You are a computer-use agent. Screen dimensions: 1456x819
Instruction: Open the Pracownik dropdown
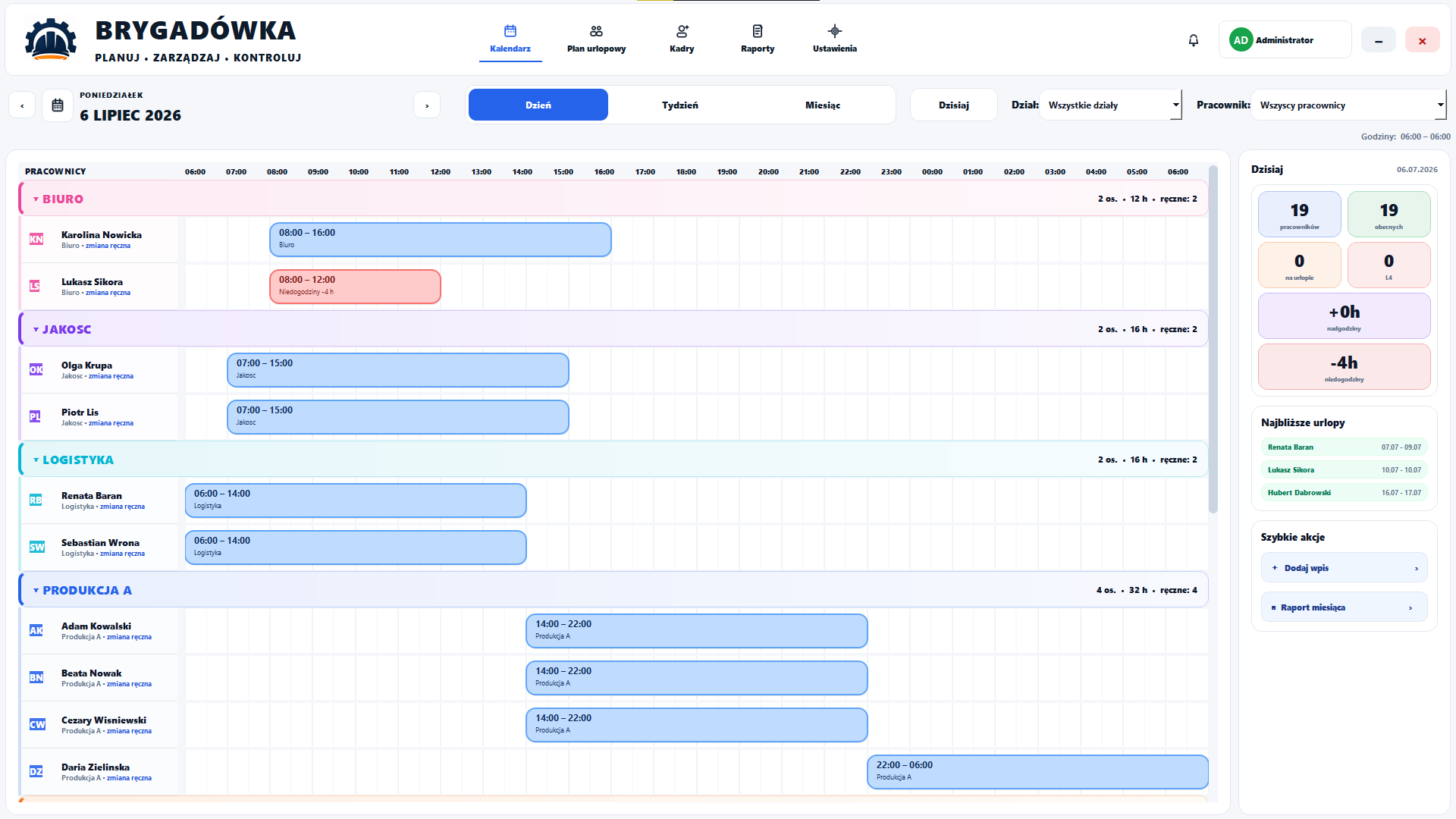pyautogui.click(x=1349, y=105)
